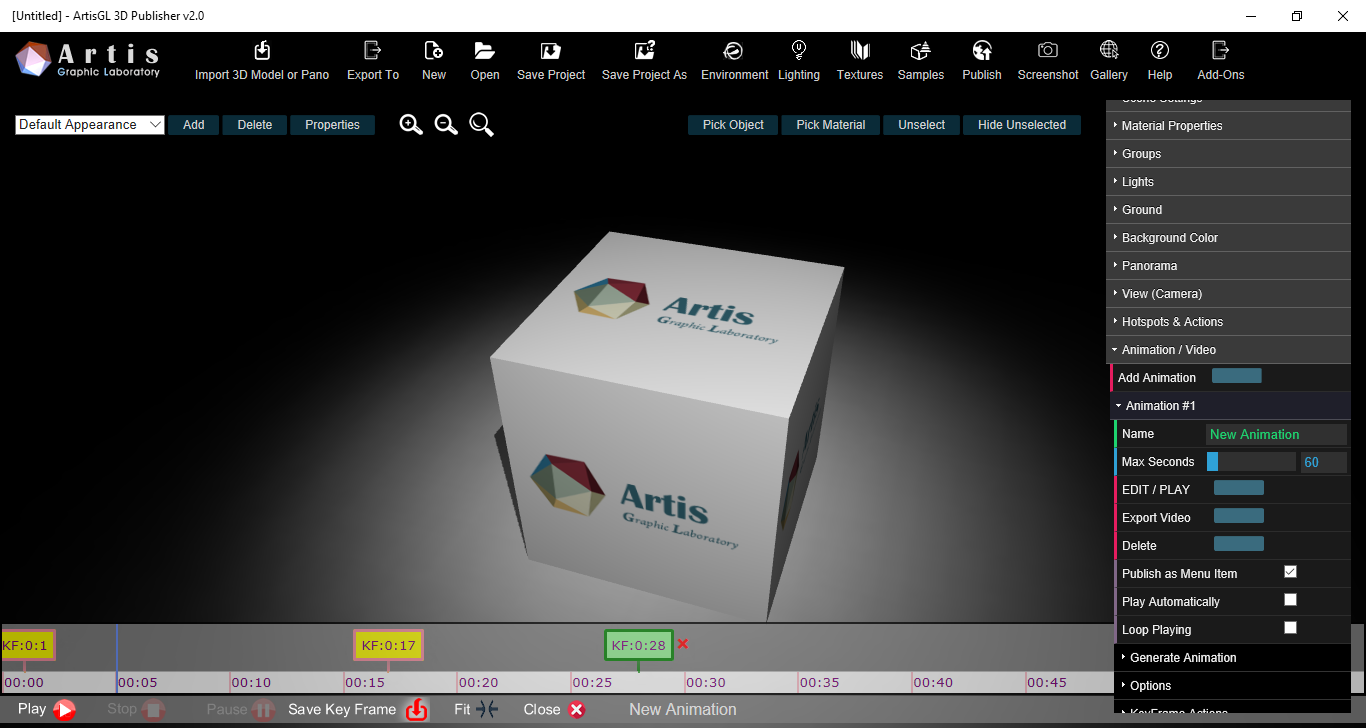Open the Lighting tool
Image resolution: width=1366 pixels, height=728 pixels.
tap(799, 61)
